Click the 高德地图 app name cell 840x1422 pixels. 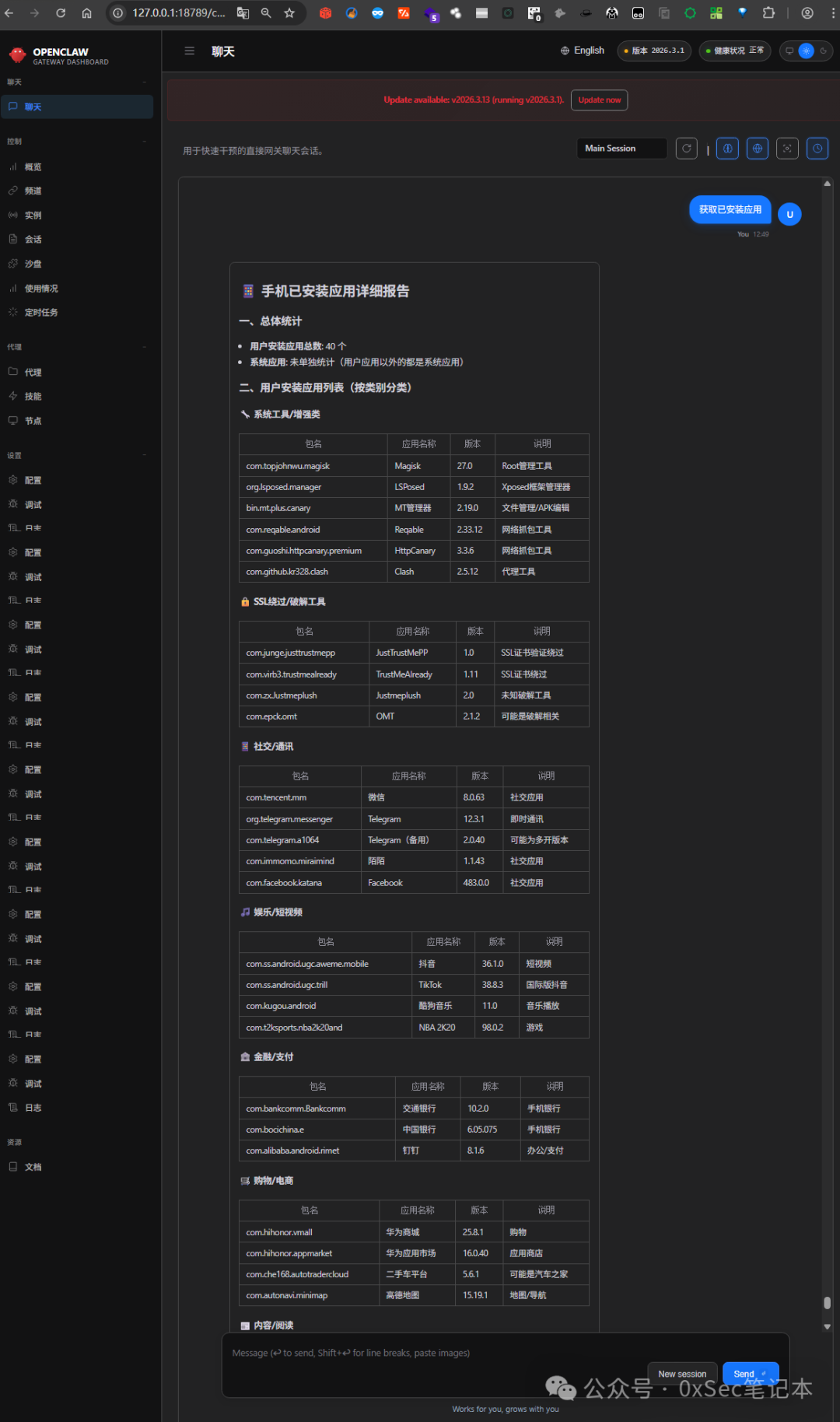pyautogui.click(x=418, y=1295)
